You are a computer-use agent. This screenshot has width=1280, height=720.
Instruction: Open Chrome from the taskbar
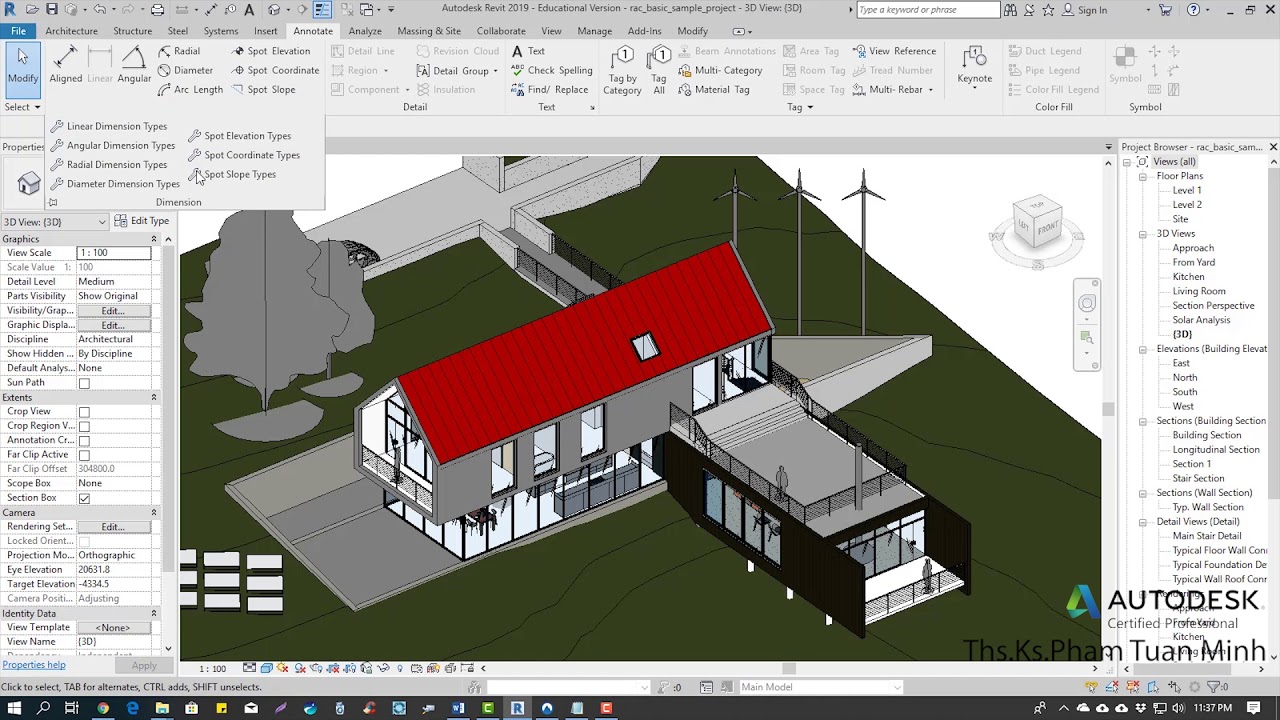pyautogui.click(x=102, y=708)
